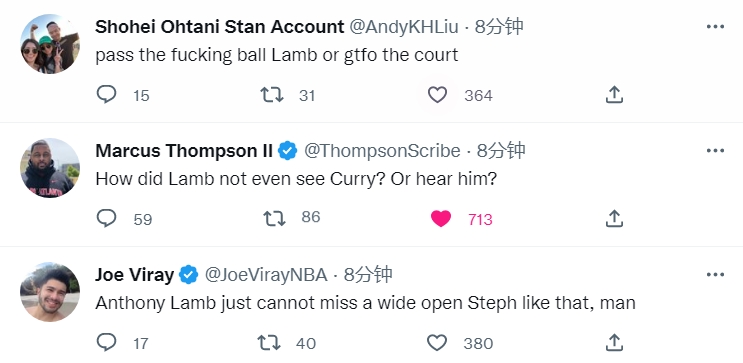Retweet Joe Viray's tweet

(269, 343)
